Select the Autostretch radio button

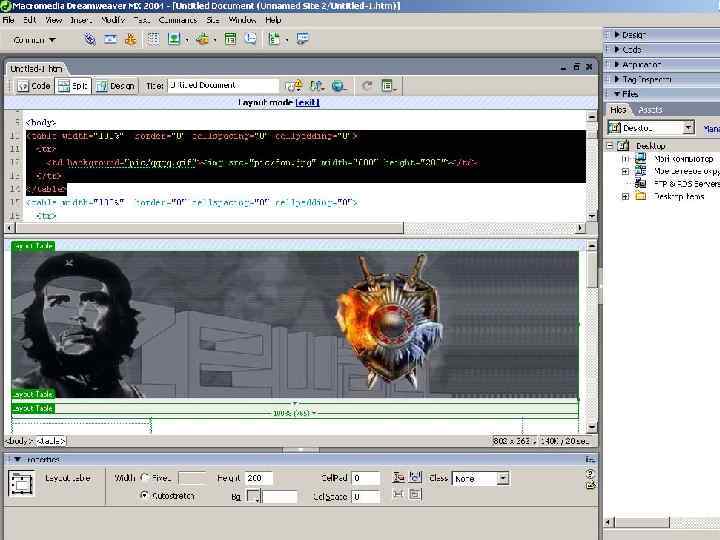point(144,495)
